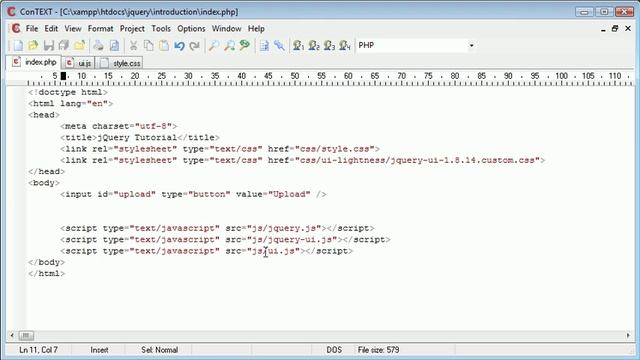
Task: Open the Help menu
Action: click(x=256, y=29)
